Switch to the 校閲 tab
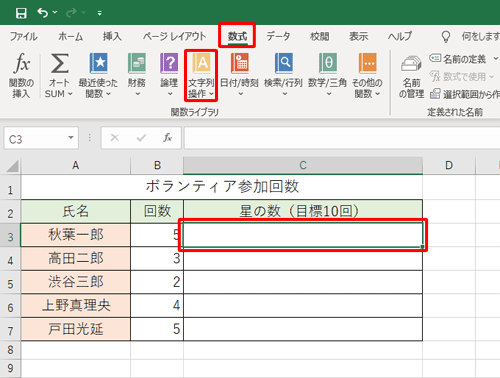This screenshot has height=378, width=500. pyautogui.click(x=319, y=36)
